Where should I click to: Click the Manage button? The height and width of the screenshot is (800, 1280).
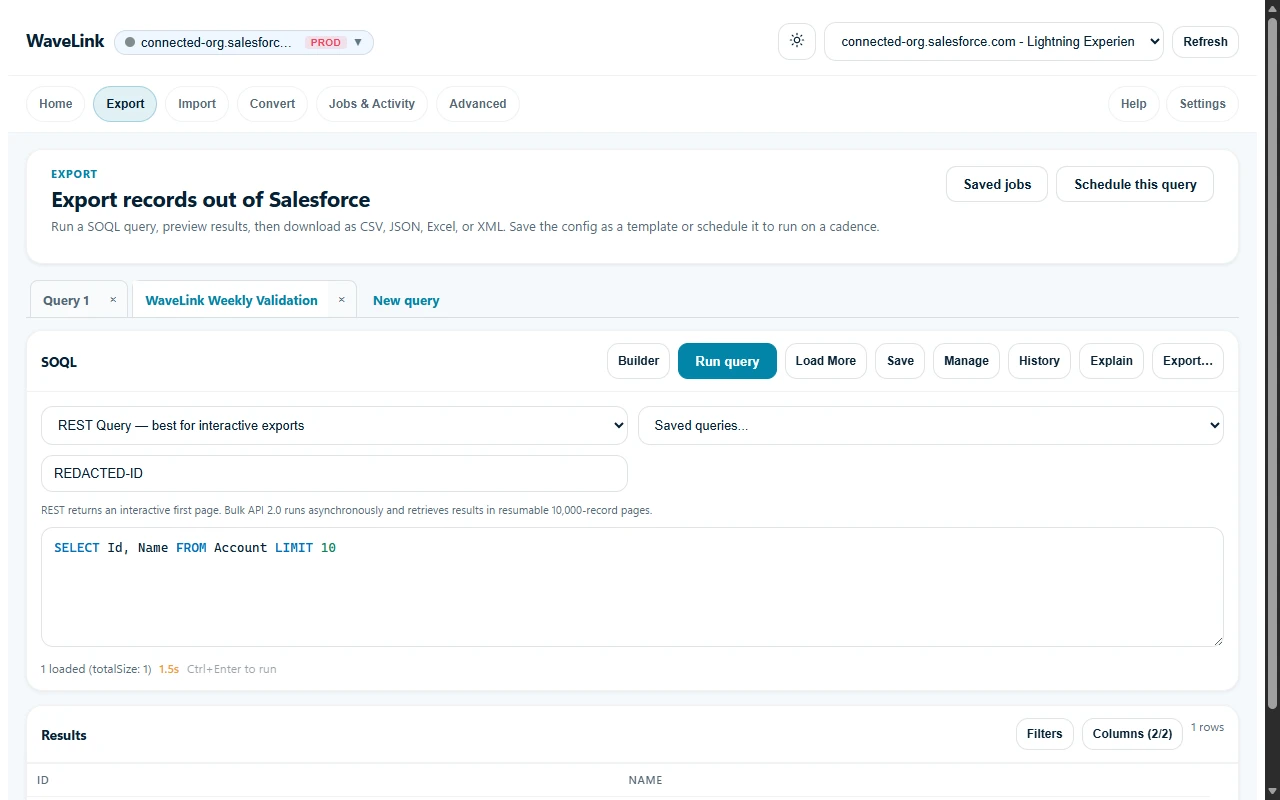[966, 361]
